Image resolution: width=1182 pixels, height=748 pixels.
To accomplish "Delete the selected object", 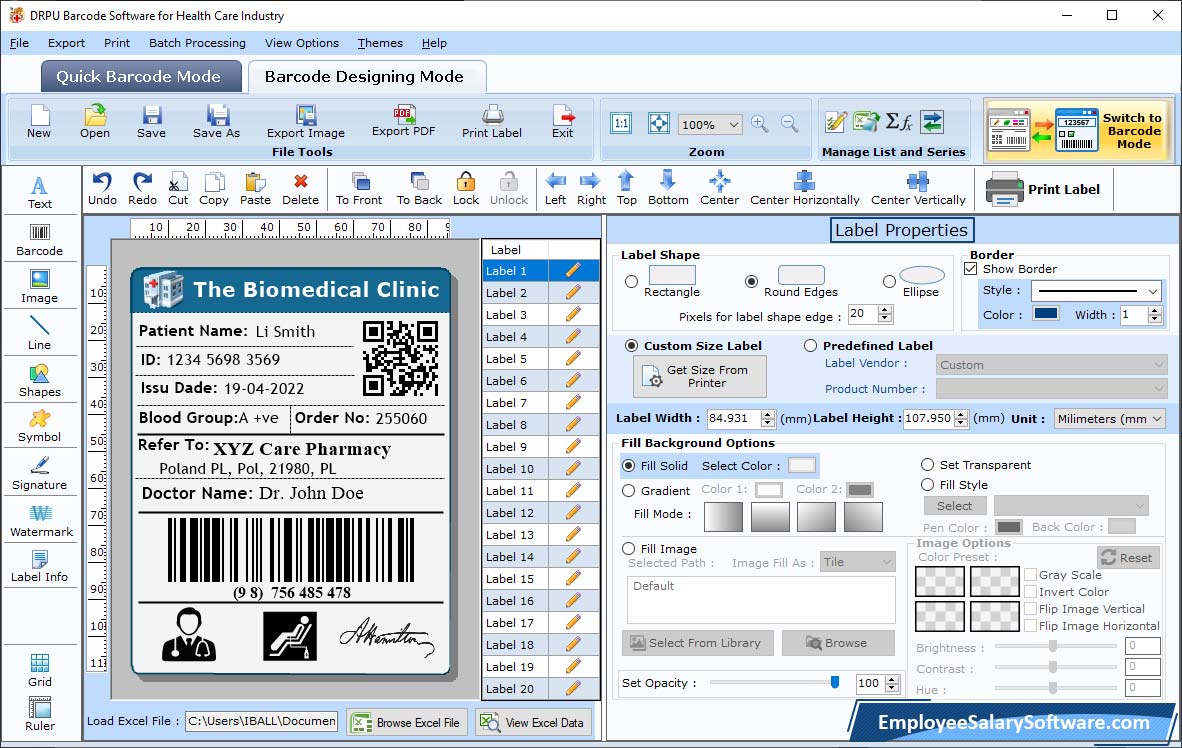I will [x=300, y=189].
